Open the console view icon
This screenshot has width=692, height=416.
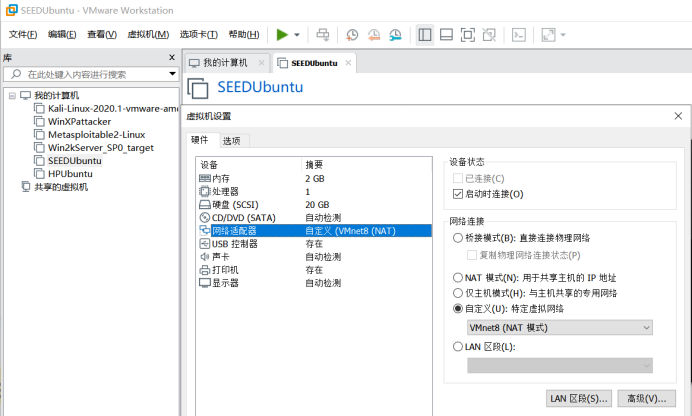click(519, 34)
